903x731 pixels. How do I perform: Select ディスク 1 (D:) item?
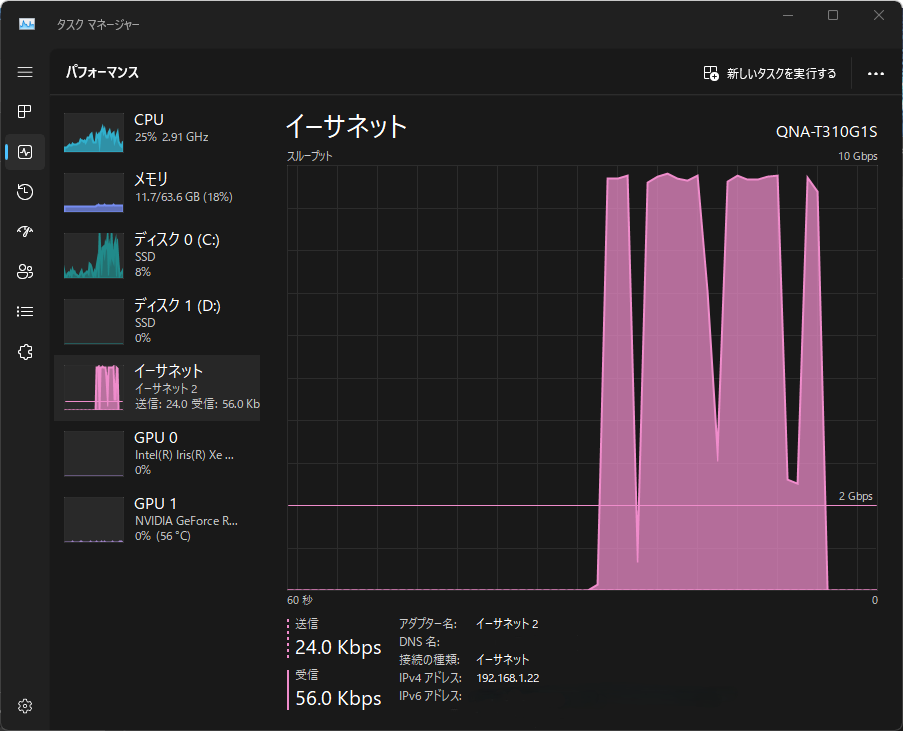[157, 321]
